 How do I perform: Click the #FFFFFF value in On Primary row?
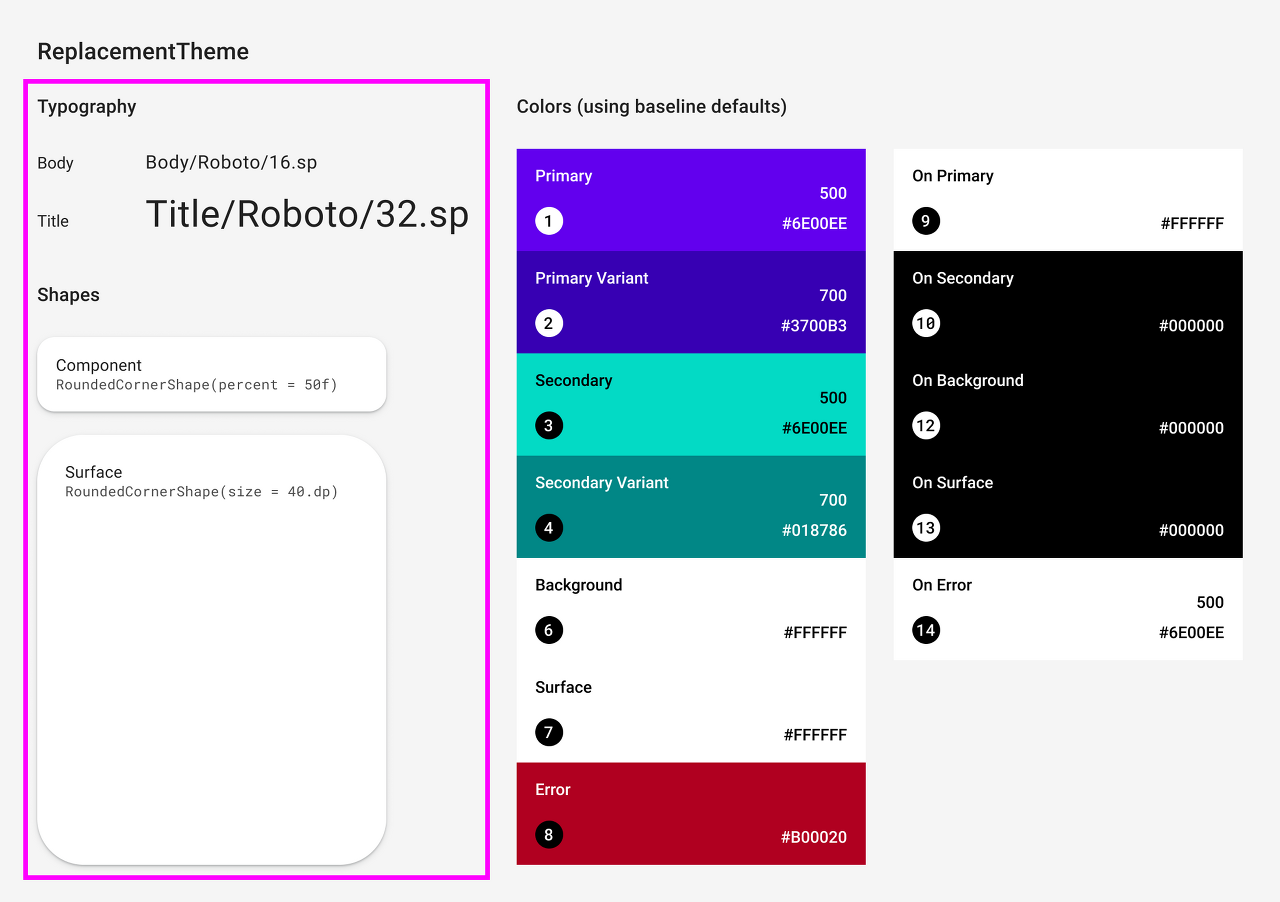click(x=1192, y=224)
